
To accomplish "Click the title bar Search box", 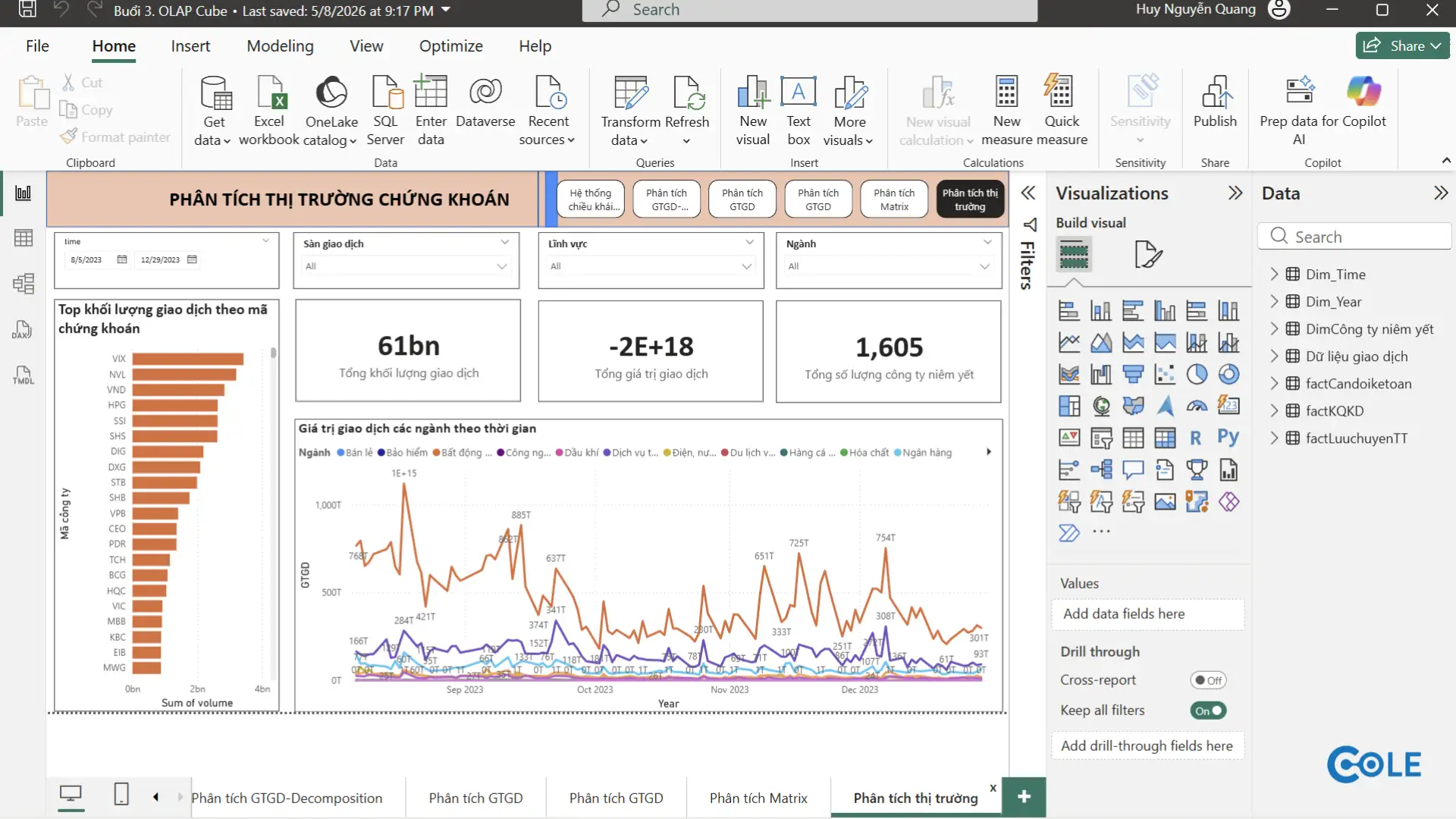I will (809, 10).
